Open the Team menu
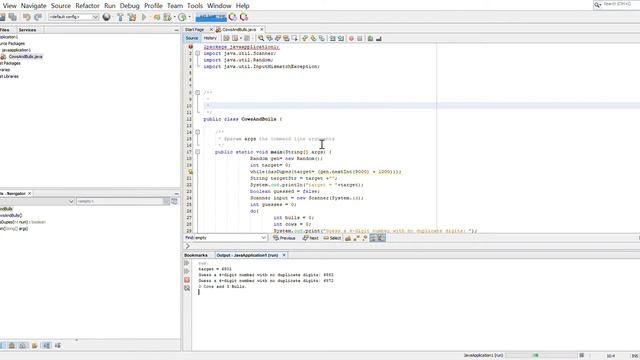 pos(175,6)
